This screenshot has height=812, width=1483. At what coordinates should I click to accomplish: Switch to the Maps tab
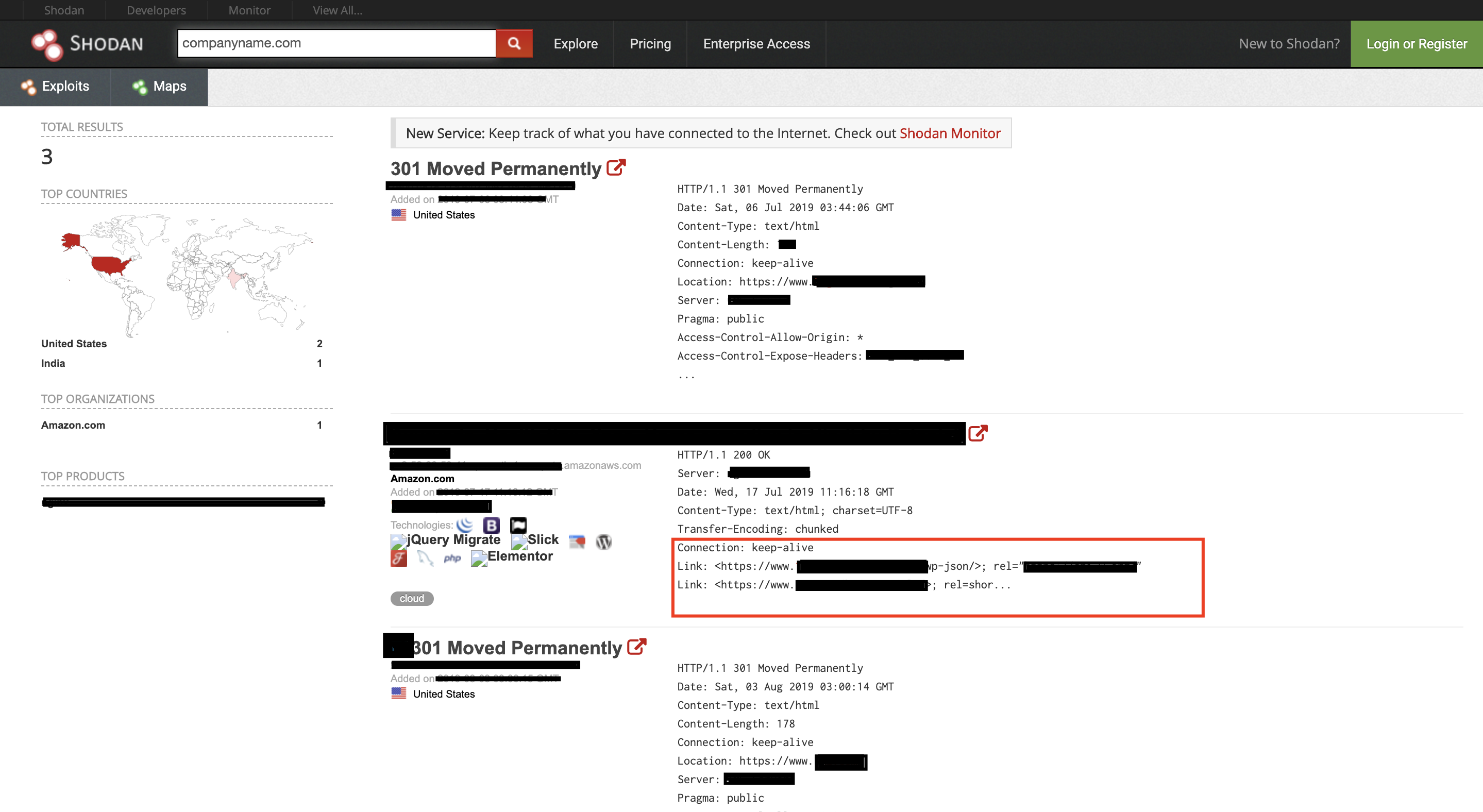click(159, 87)
